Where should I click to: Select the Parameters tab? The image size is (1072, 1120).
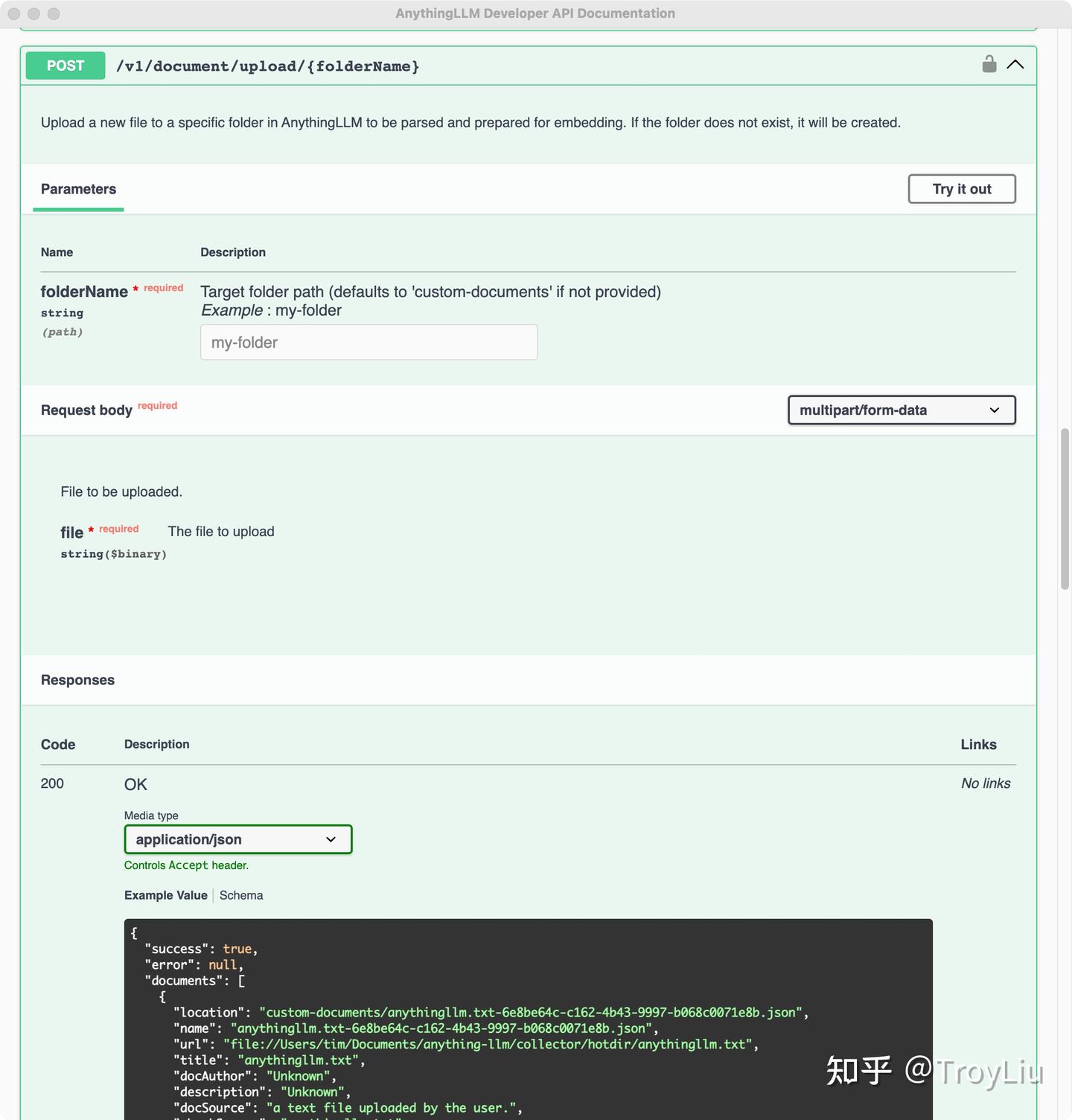pos(78,189)
